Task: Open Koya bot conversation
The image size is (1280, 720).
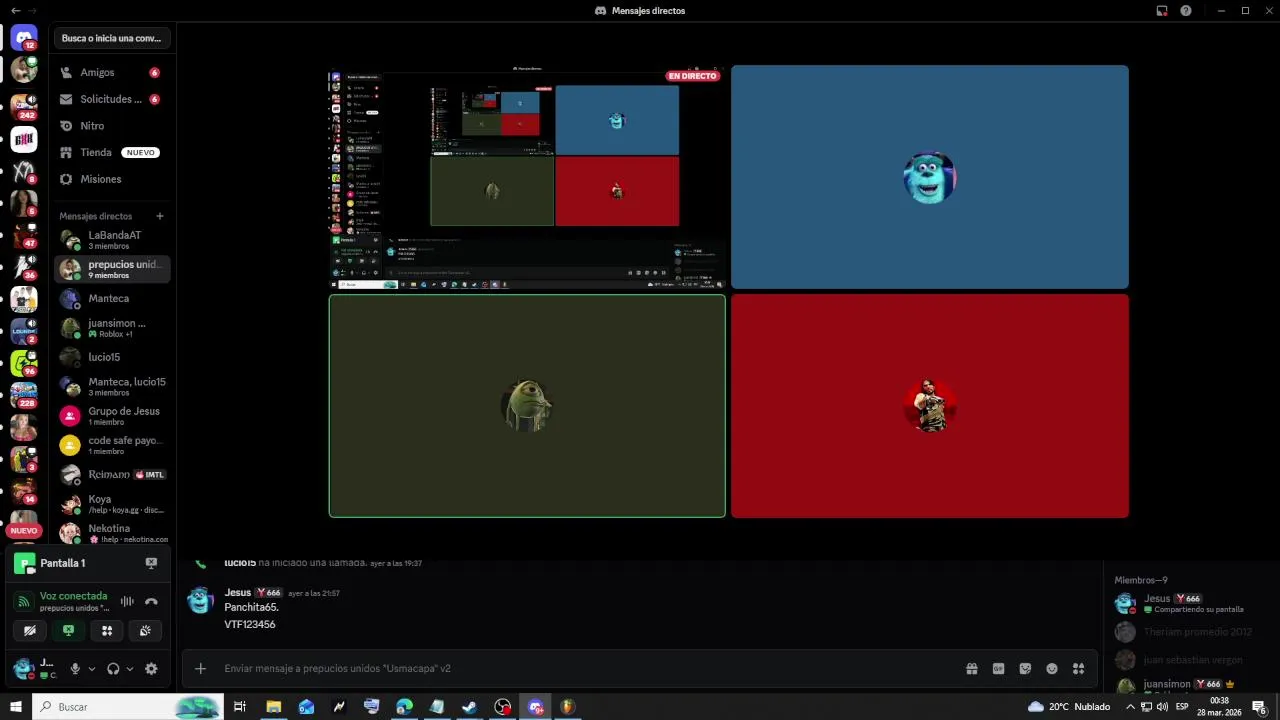Action: click(110, 504)
